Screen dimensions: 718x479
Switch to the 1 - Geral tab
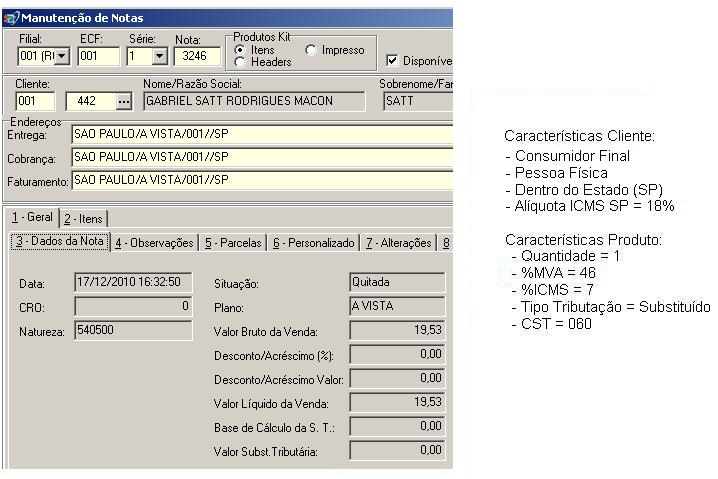(x=32, y=218)
